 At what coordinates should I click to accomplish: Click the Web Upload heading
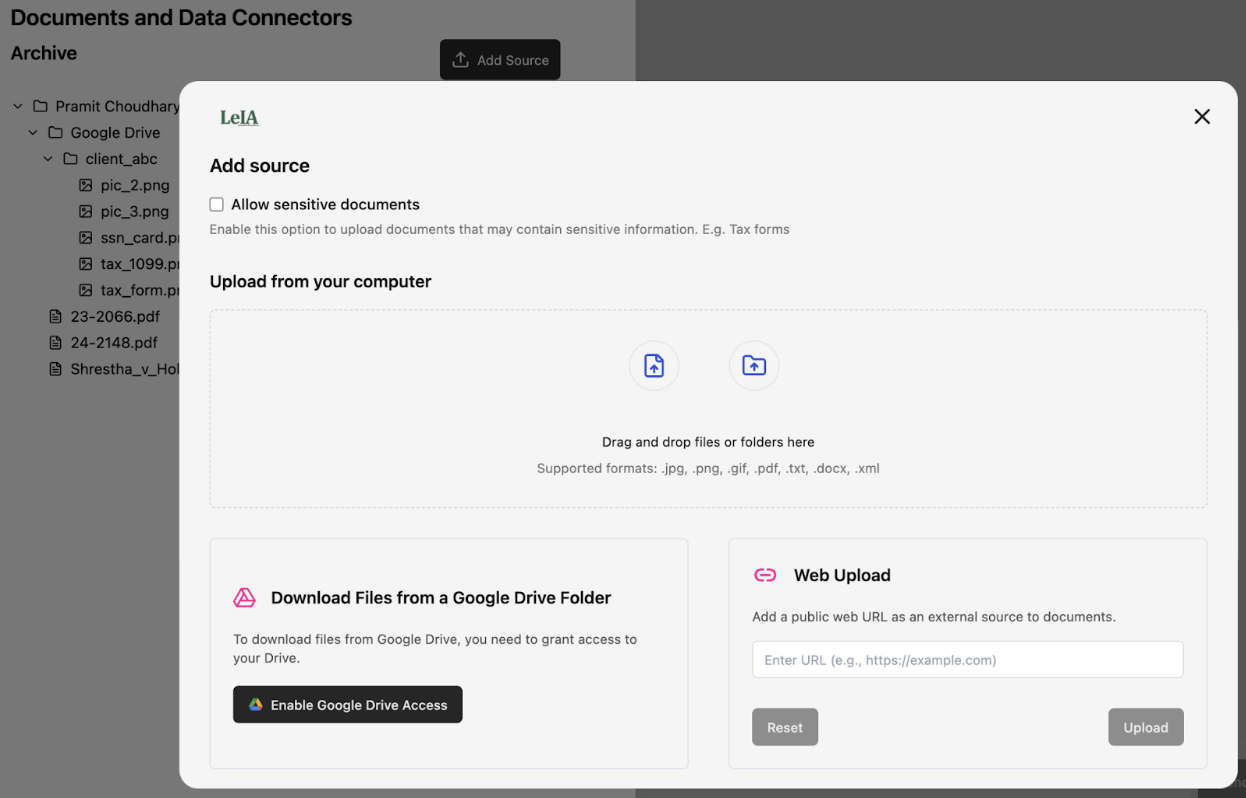pos(842,575)
